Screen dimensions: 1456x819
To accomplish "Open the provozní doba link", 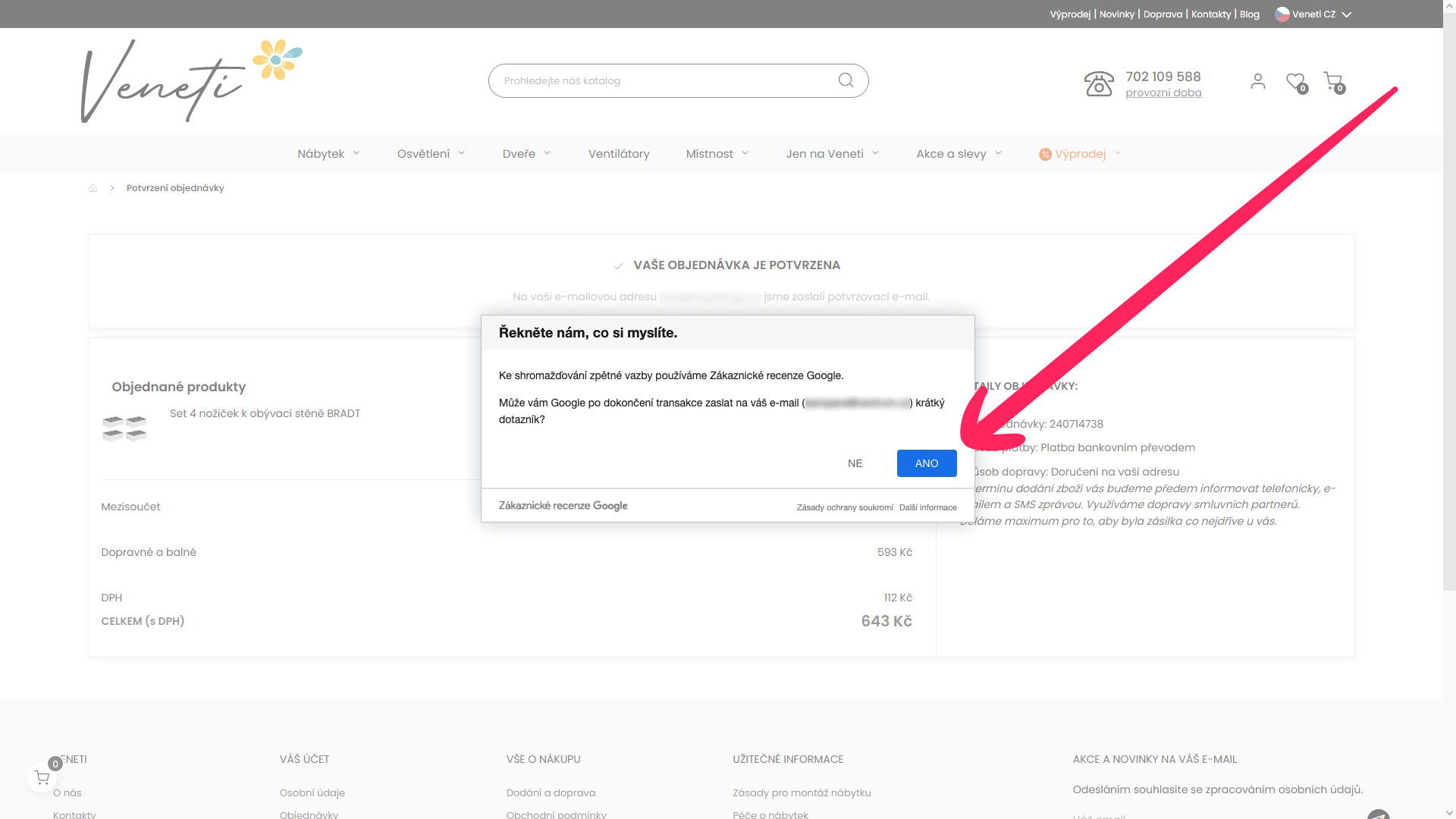I will (x=1163, y=93).
